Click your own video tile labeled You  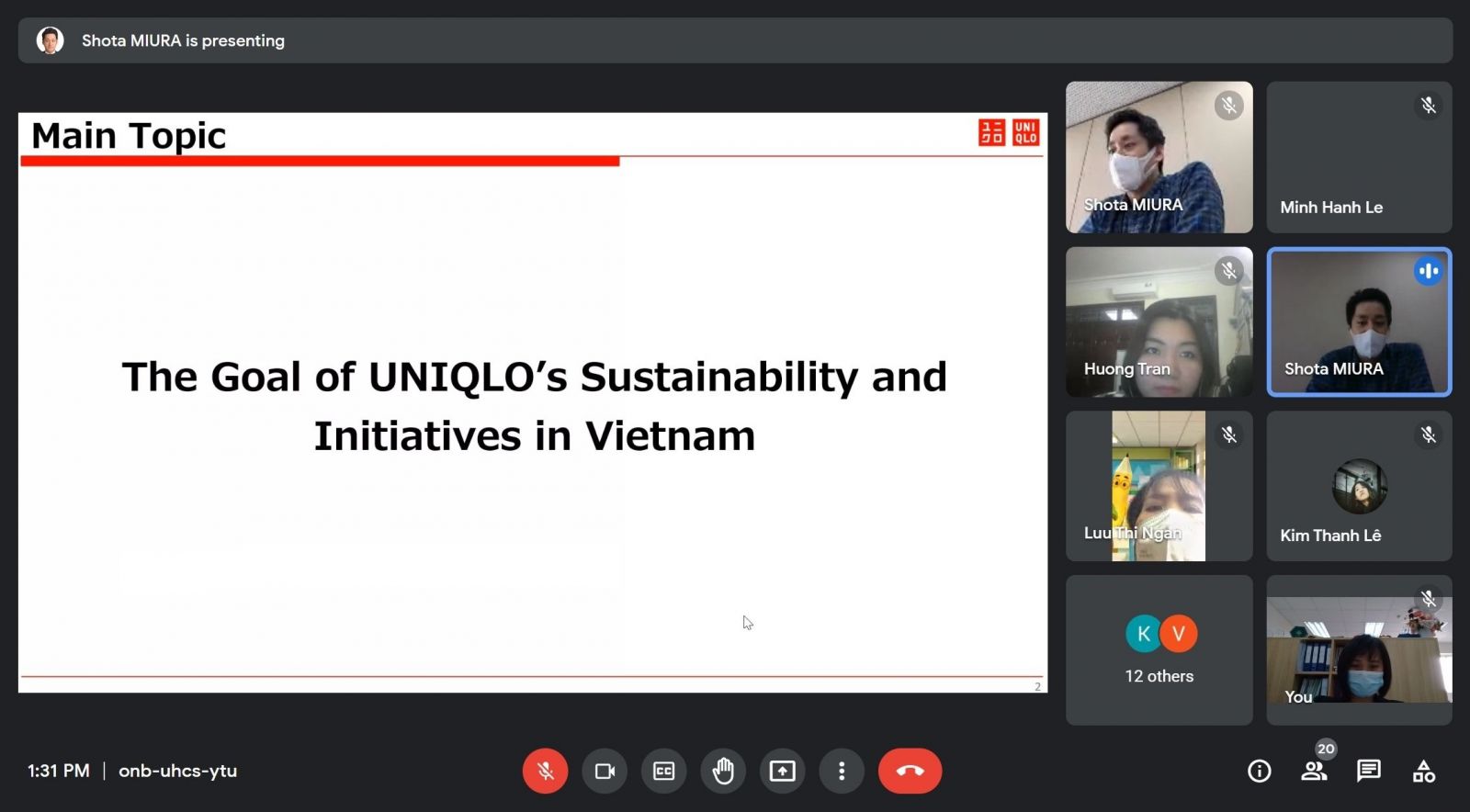[x=1359, y=650]
